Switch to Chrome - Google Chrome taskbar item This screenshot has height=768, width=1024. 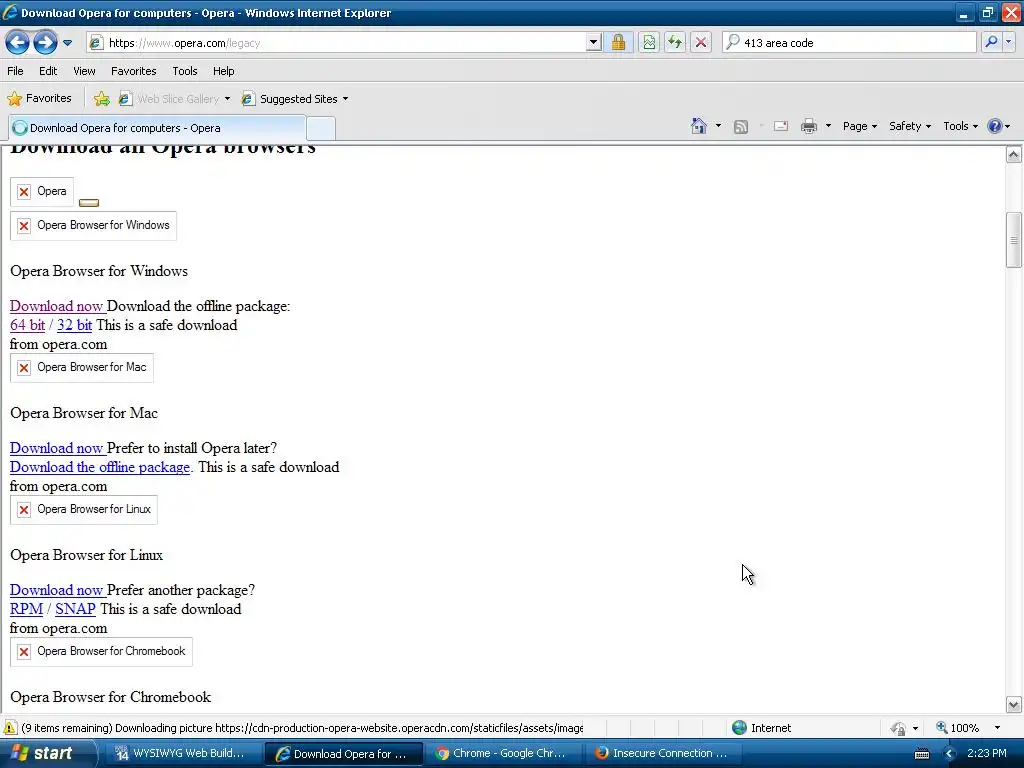(503, 754)
